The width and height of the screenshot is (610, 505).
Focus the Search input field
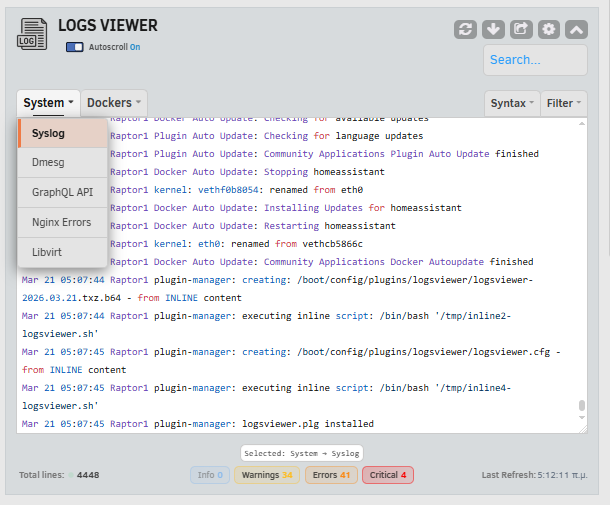click(535, 60)
